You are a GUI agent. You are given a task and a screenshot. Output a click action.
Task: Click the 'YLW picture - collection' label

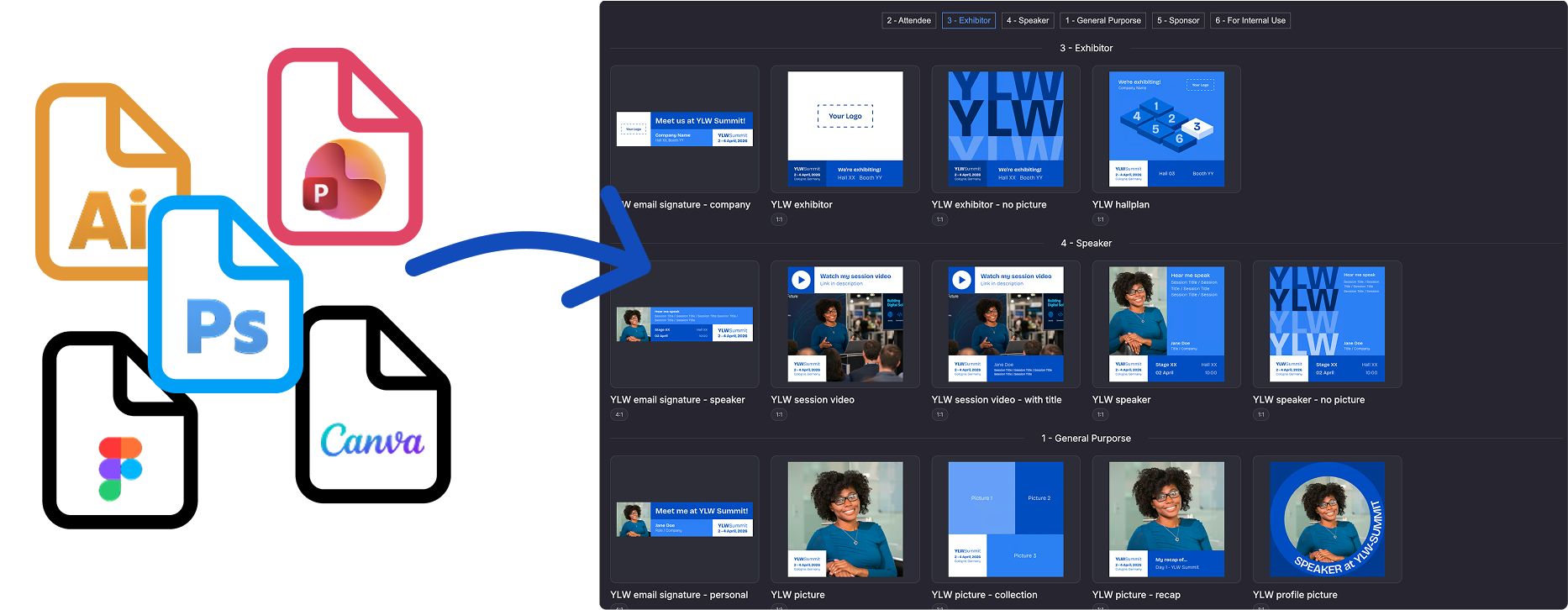coord(984,595)
